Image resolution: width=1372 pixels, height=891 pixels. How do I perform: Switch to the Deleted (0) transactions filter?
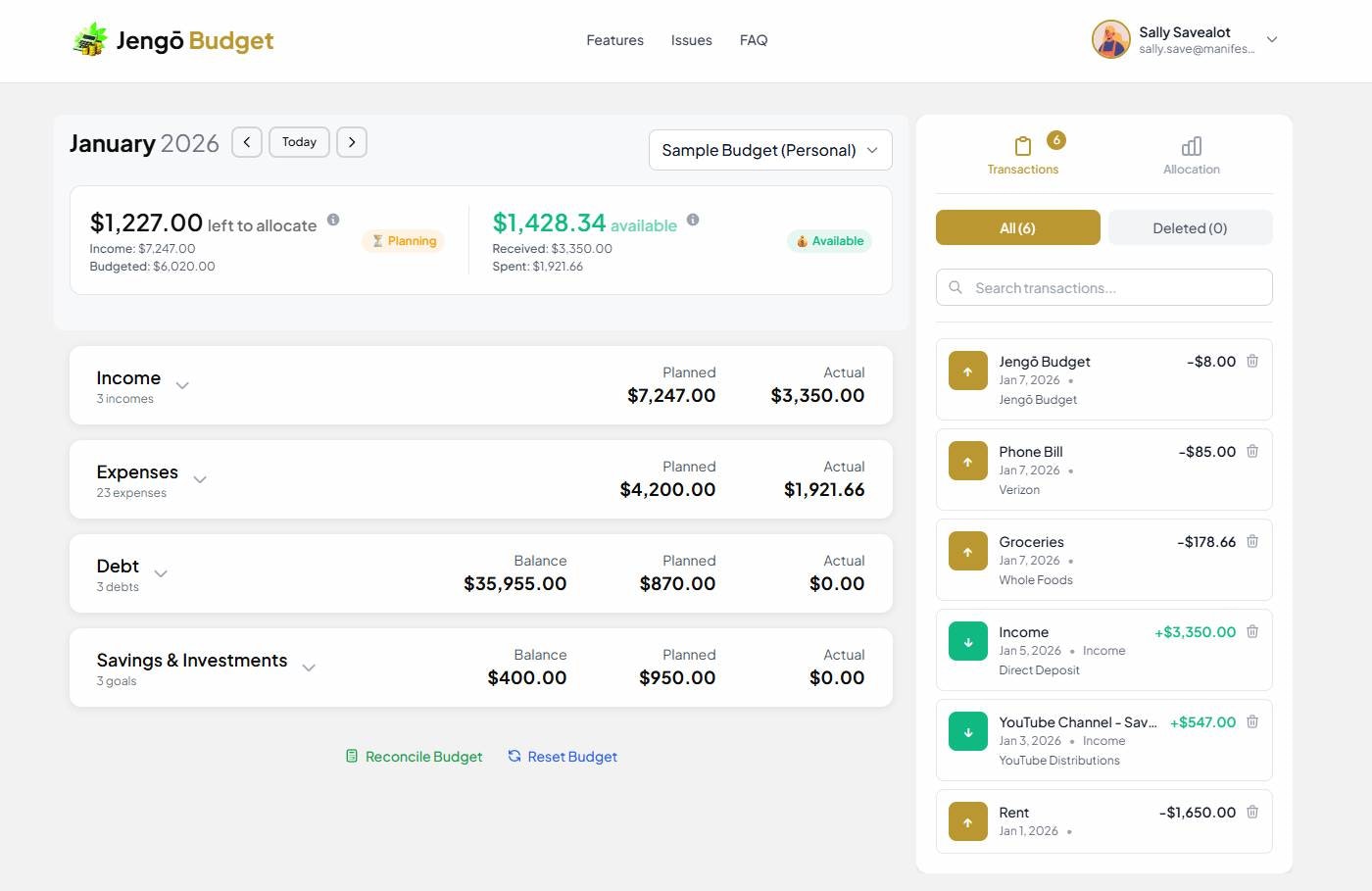1189,227
